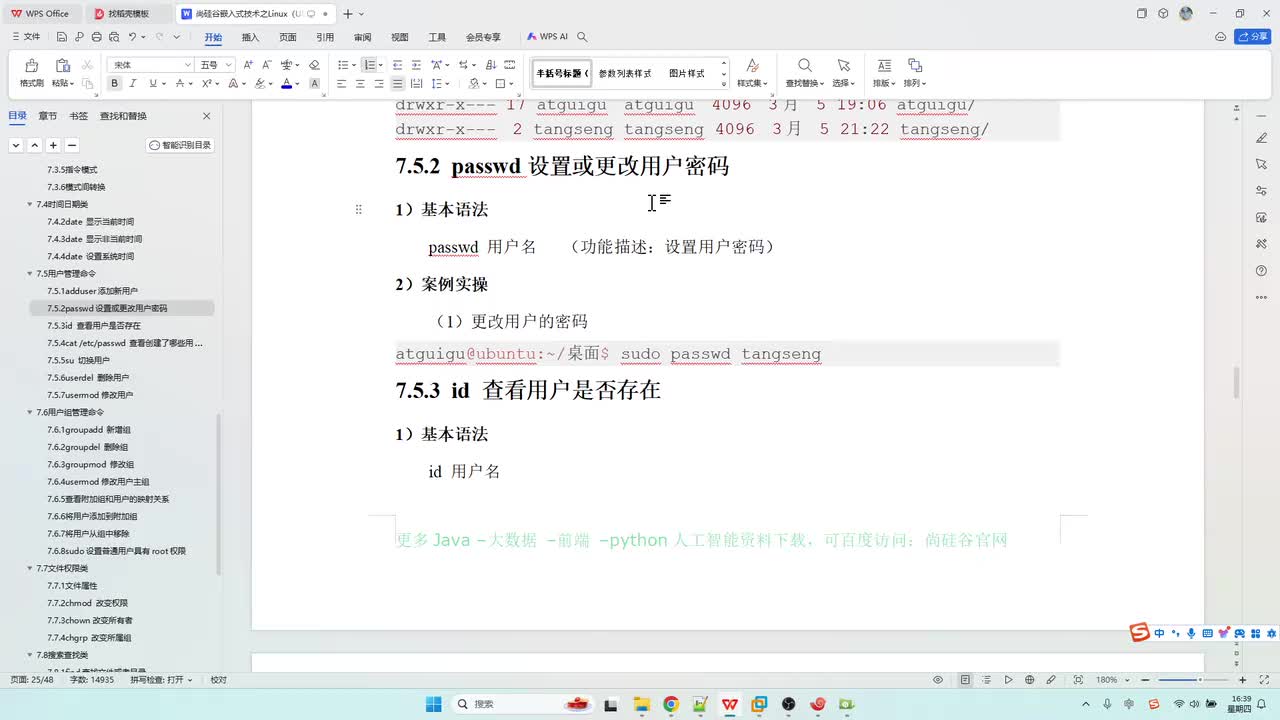The height and width of the screenshot is (720, 1280).
Task: Go to outline item 7.5.3id 查看用户是否存在
Action: [x=94, y=325]
